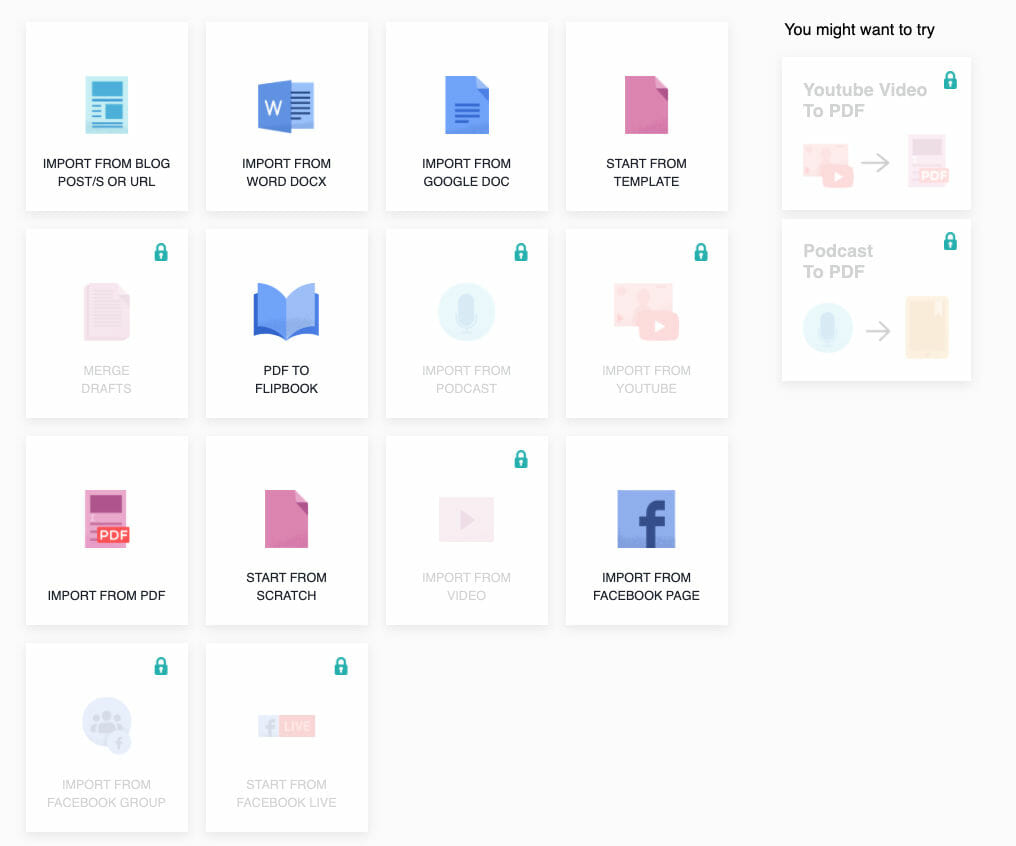Viewport: 1016px width, 846px height.
Task: Click the lock icon on Youtube Video To PDF
Action: click(x=950, y=79)
